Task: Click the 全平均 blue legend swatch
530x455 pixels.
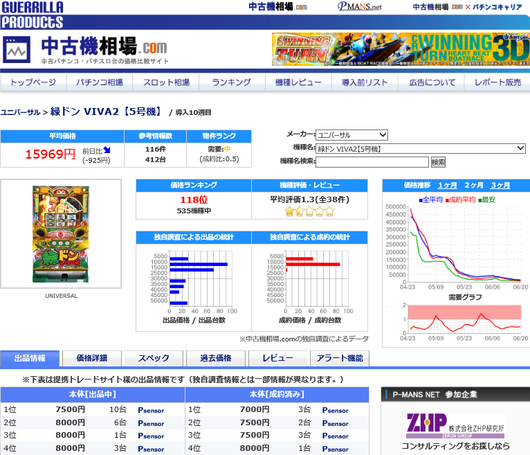Action: pos(420,200)
